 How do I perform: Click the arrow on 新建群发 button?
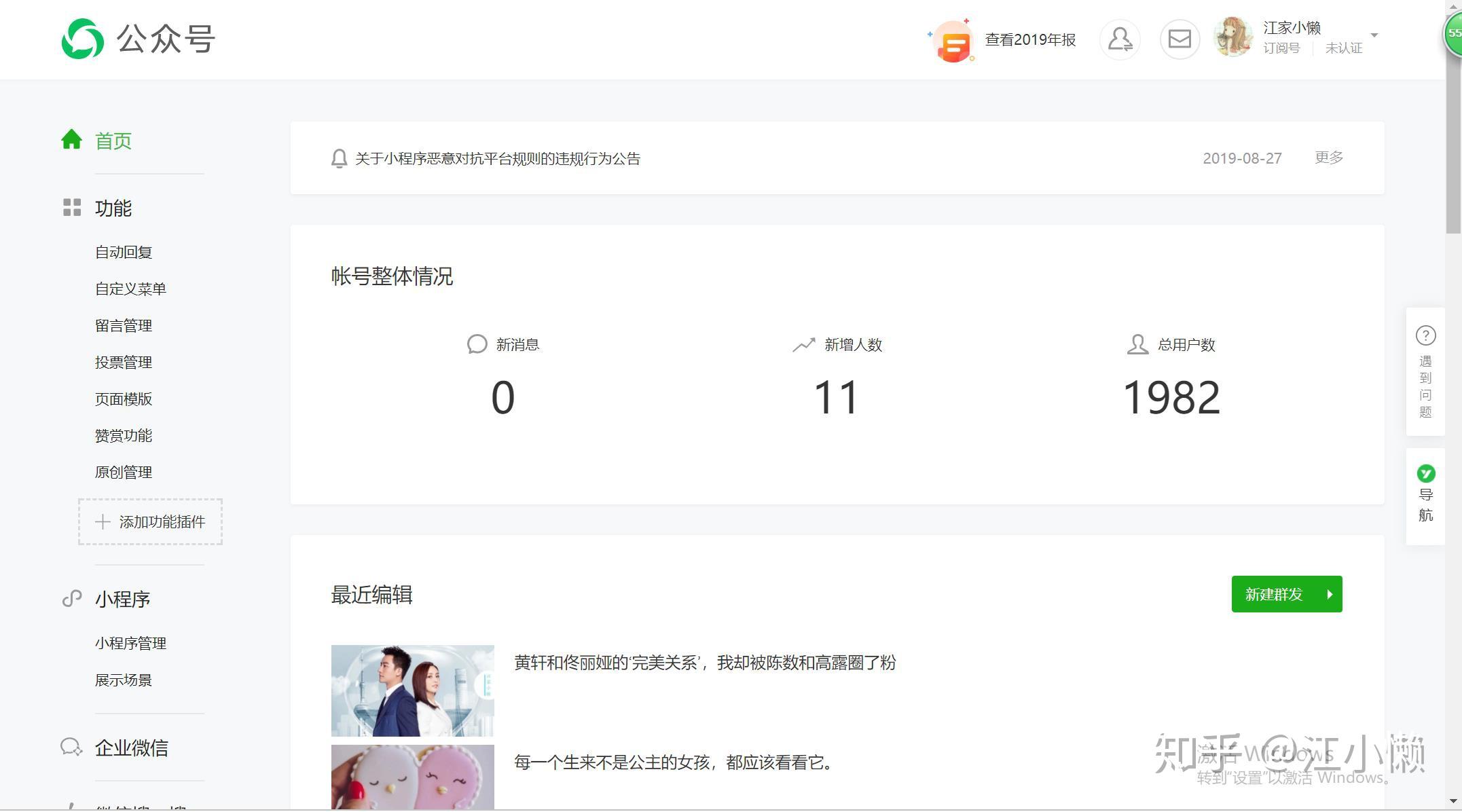click(x=1329, y=595)
